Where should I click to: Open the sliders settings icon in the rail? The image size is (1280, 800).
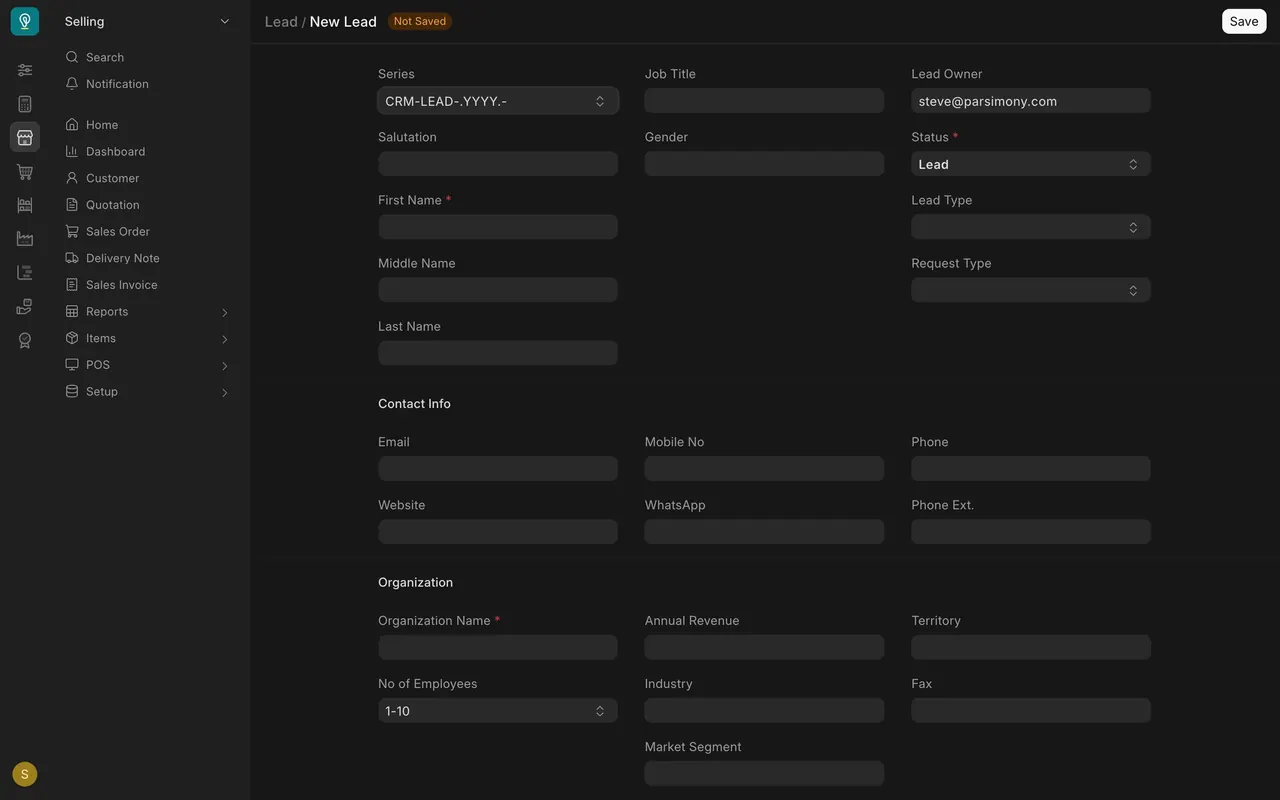tap(25, 70)
